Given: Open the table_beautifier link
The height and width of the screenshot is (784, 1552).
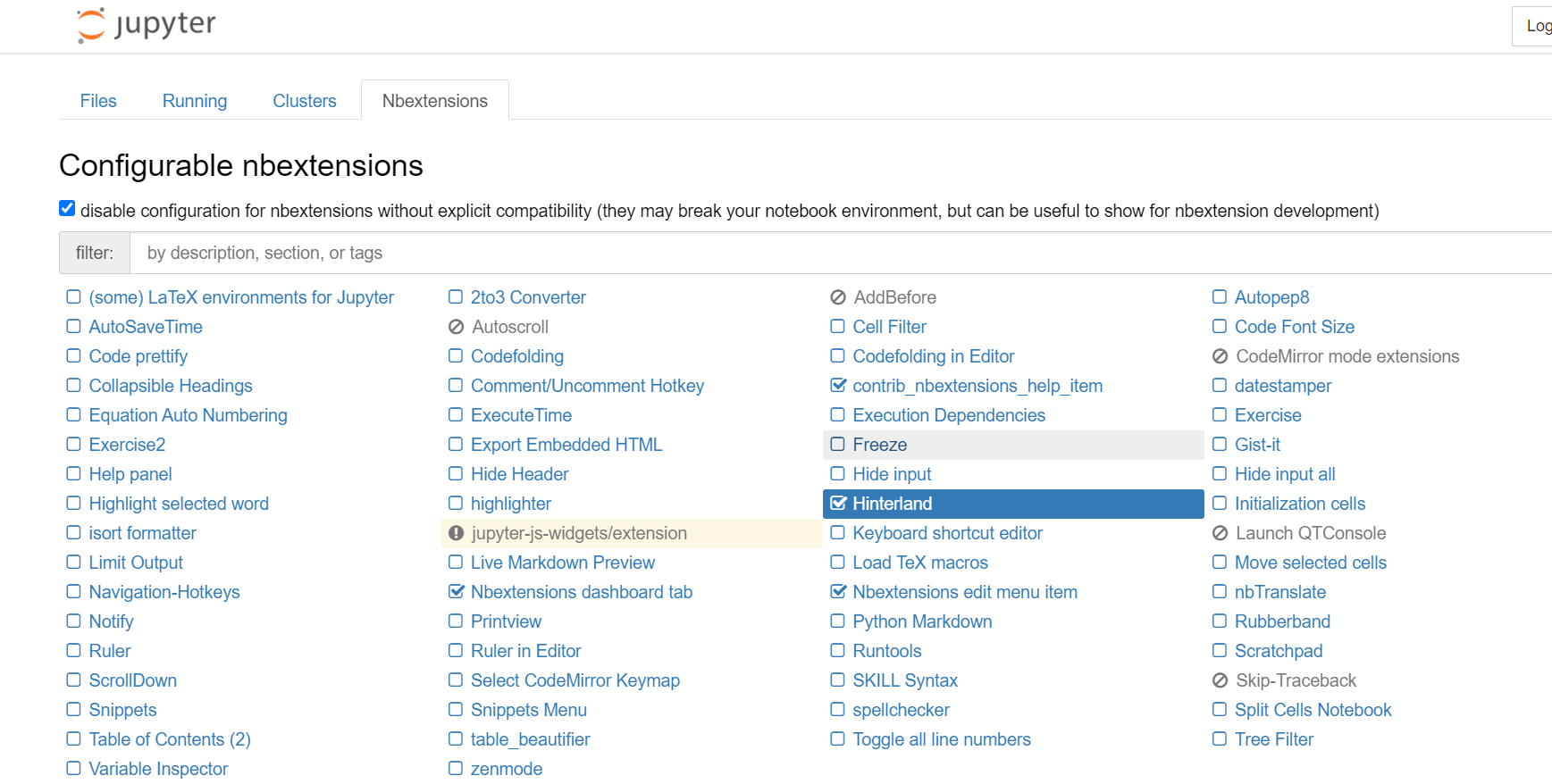Looking at the screenshot, I should [531, 739].
